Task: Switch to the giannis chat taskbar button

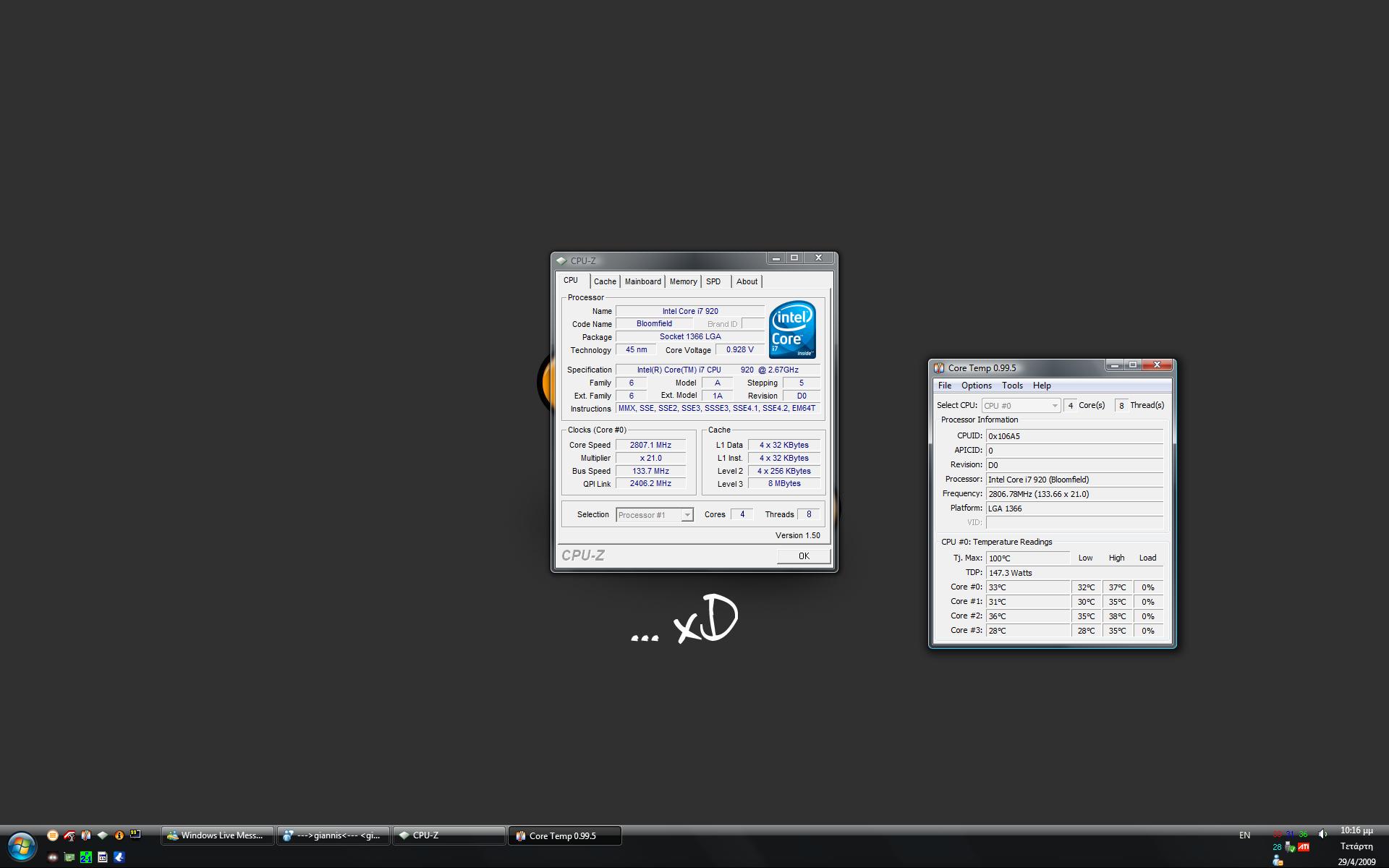Action: pos(334,835)
